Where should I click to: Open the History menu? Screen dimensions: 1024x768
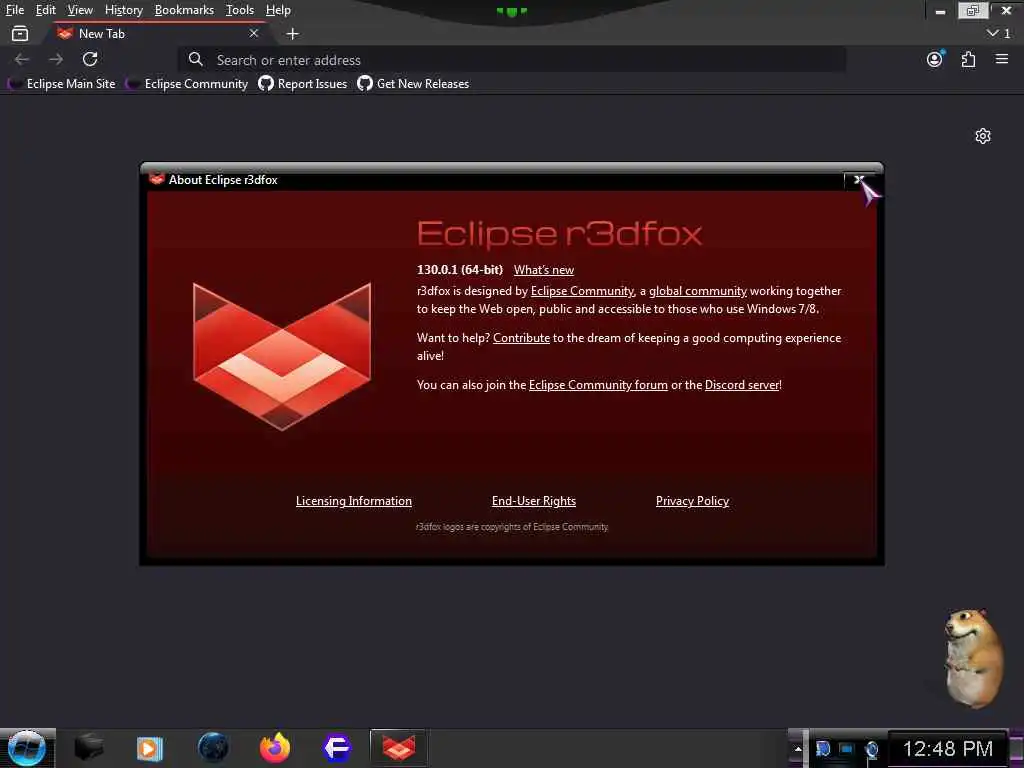click(x=123, y=10)
